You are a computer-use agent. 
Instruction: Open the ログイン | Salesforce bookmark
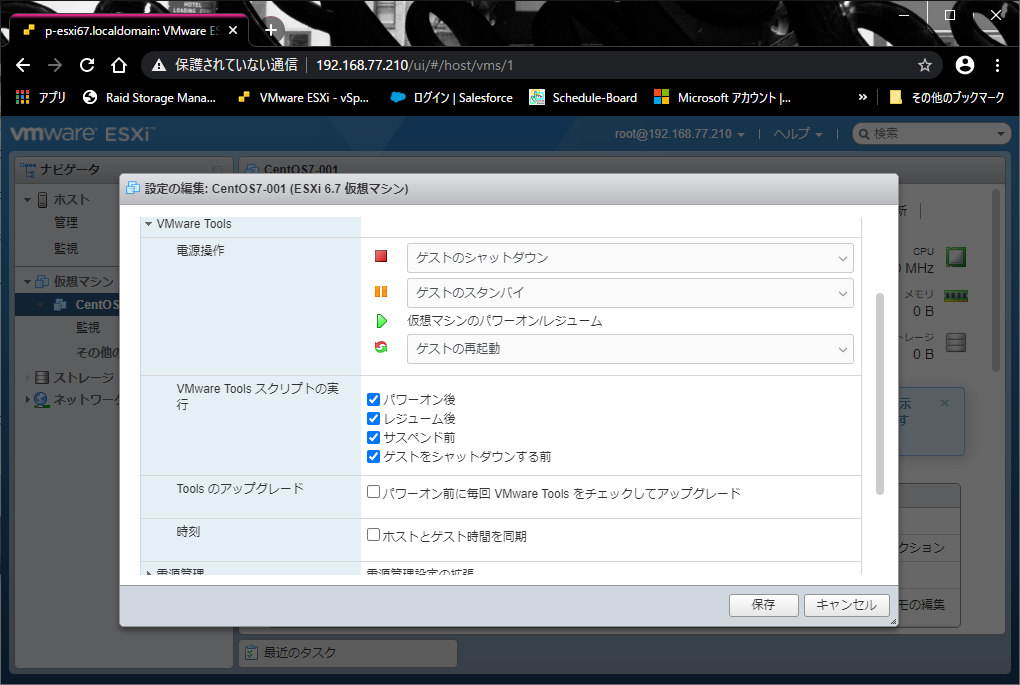[x=451, y=98]
